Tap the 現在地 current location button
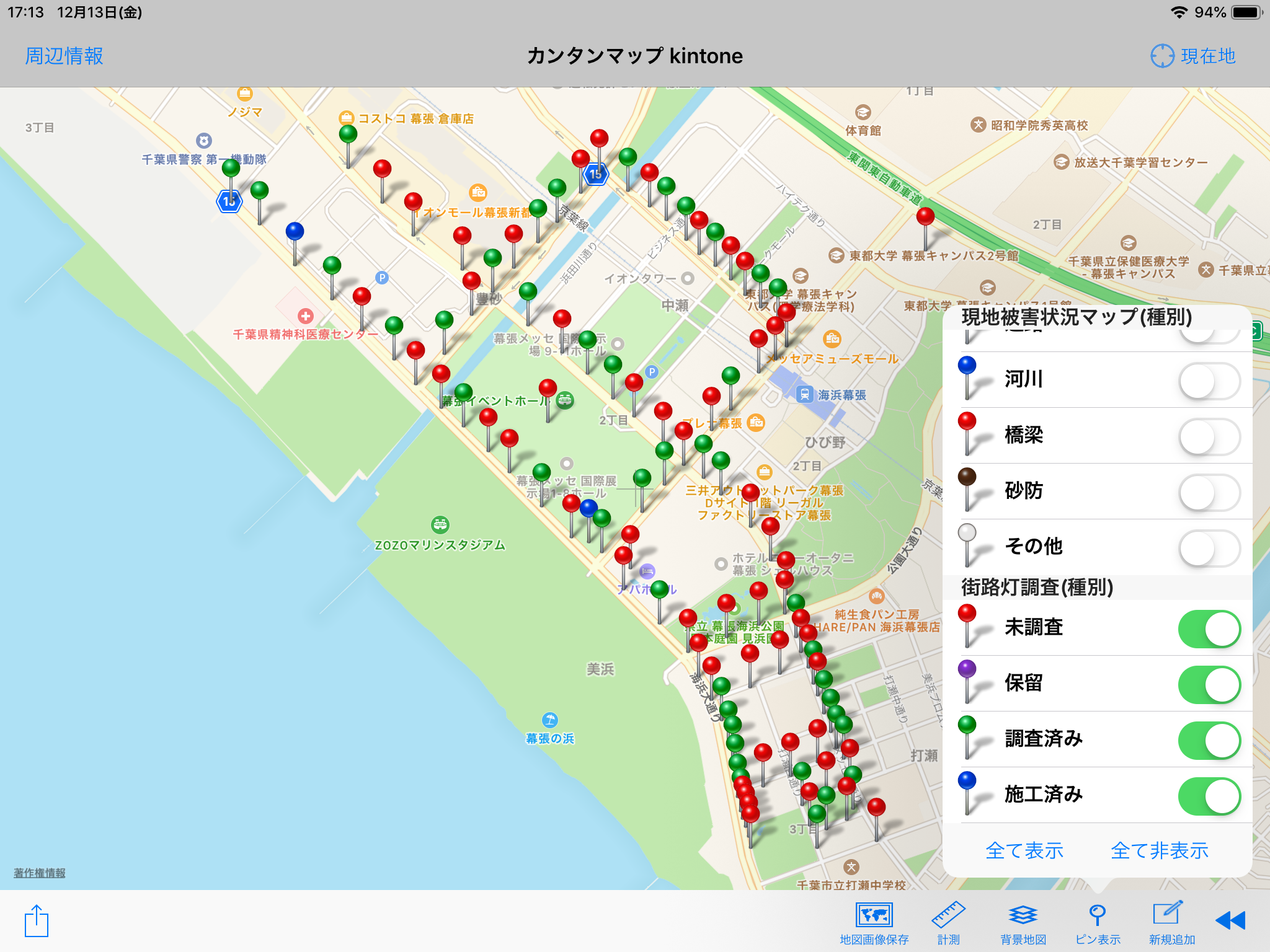Image resolution: width=1270 pixels, height=952 pixels. coord(1193,56)
